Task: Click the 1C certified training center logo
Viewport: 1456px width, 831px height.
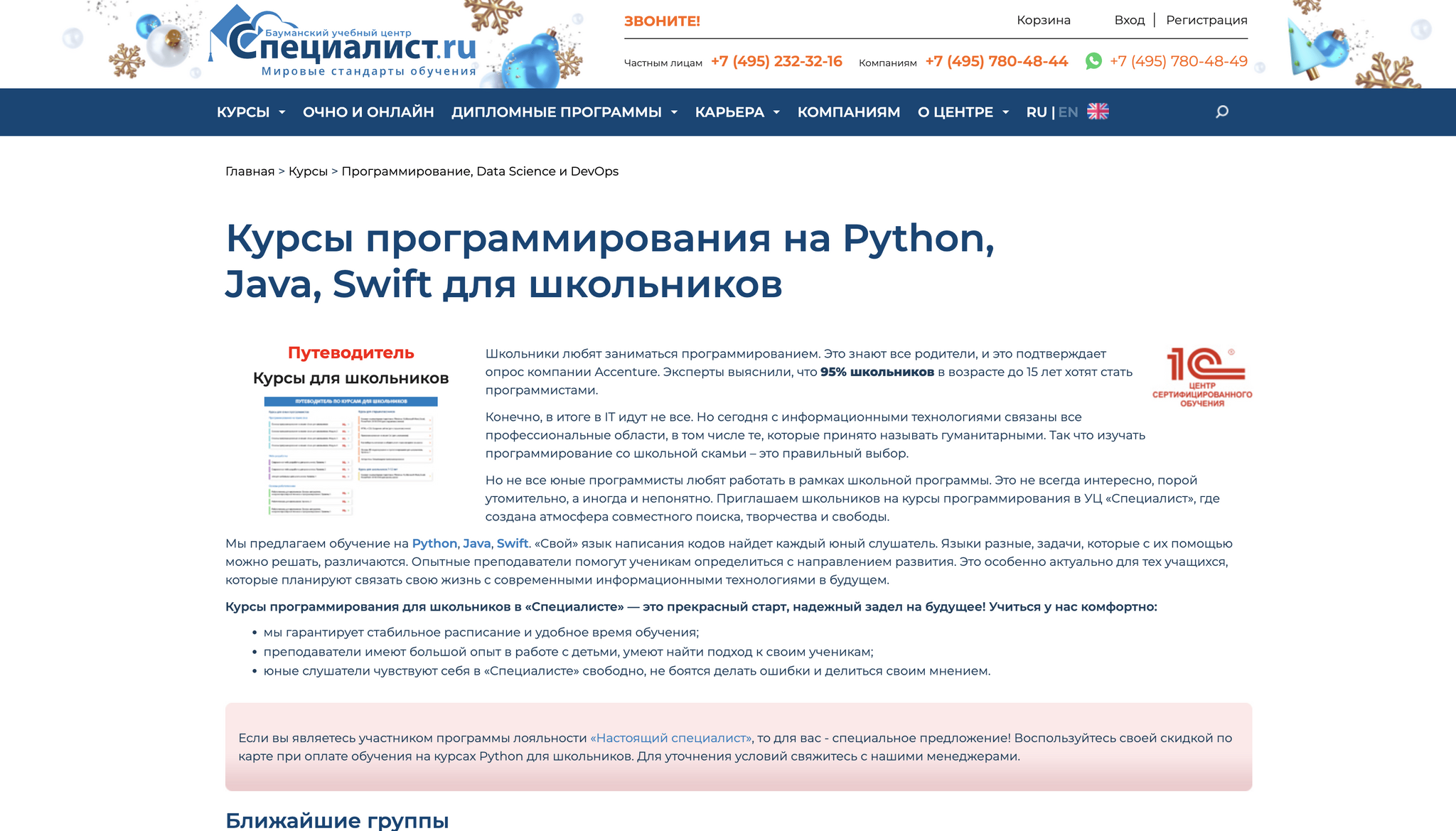Action: coord(1202,377)
